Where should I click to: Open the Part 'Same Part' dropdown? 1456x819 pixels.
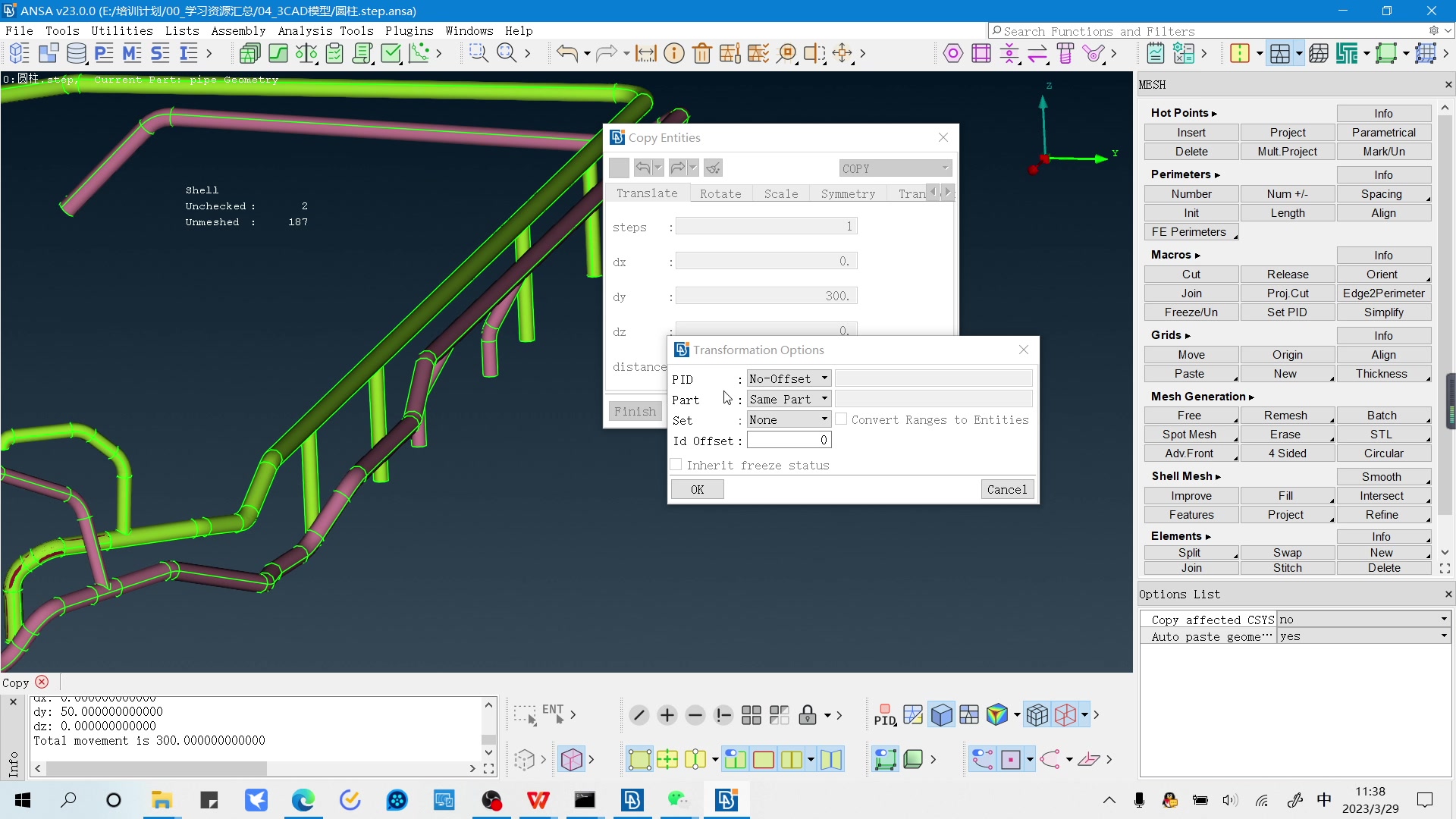coord(789,399)
